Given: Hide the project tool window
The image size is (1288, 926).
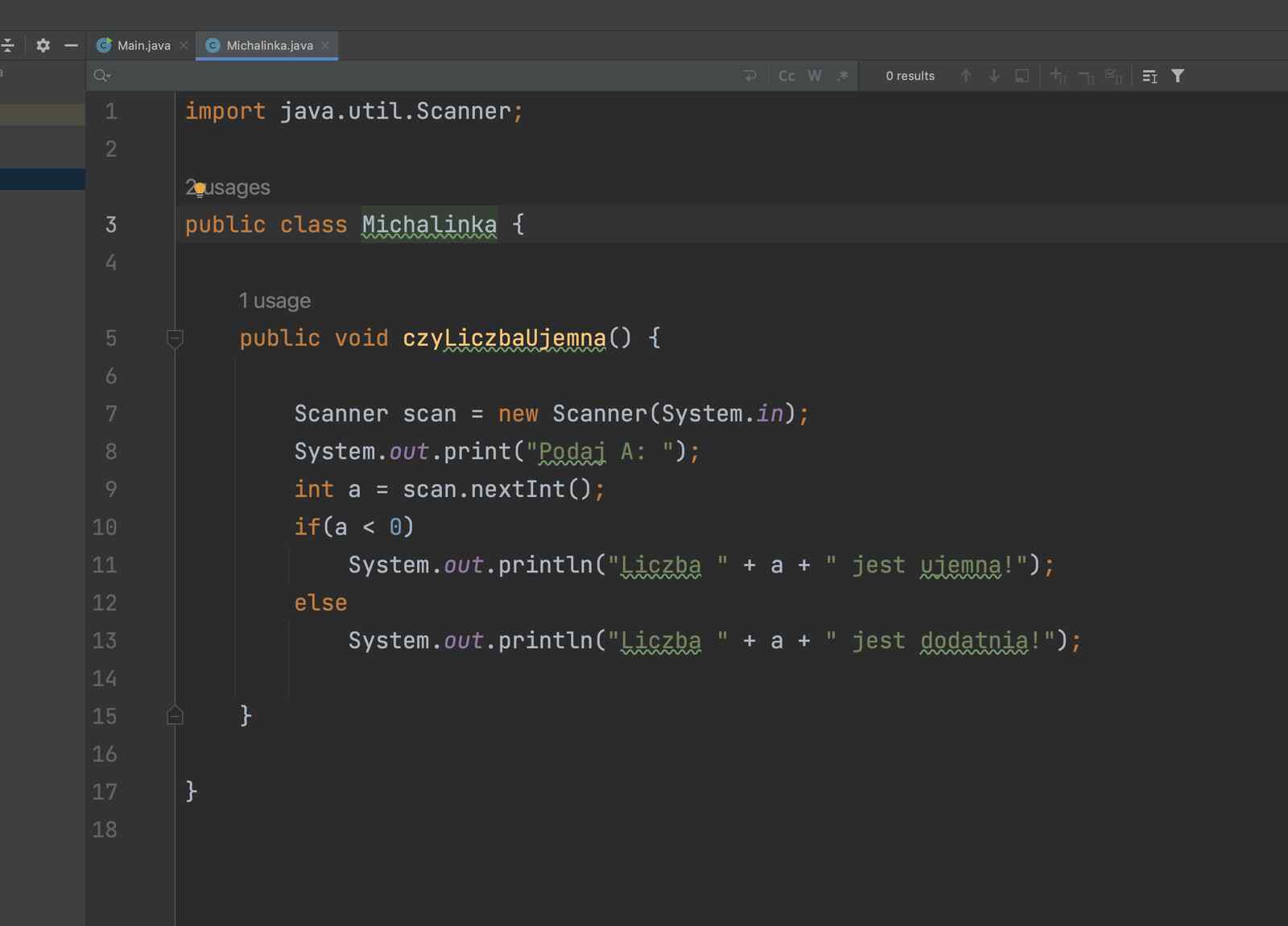Looking at the screenshot, I should [x=71, y=45].
